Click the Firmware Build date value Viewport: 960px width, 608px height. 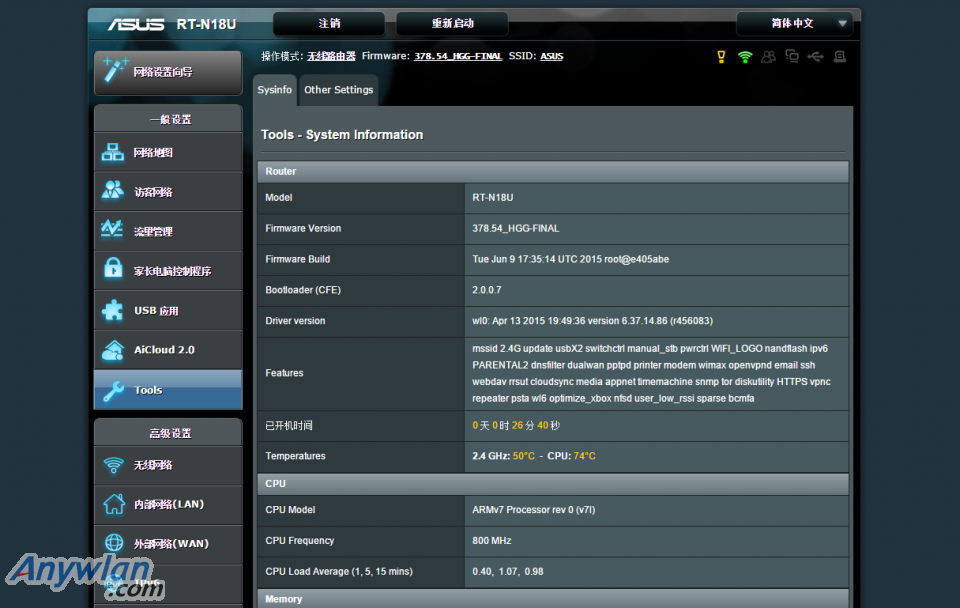pos(571,259)
